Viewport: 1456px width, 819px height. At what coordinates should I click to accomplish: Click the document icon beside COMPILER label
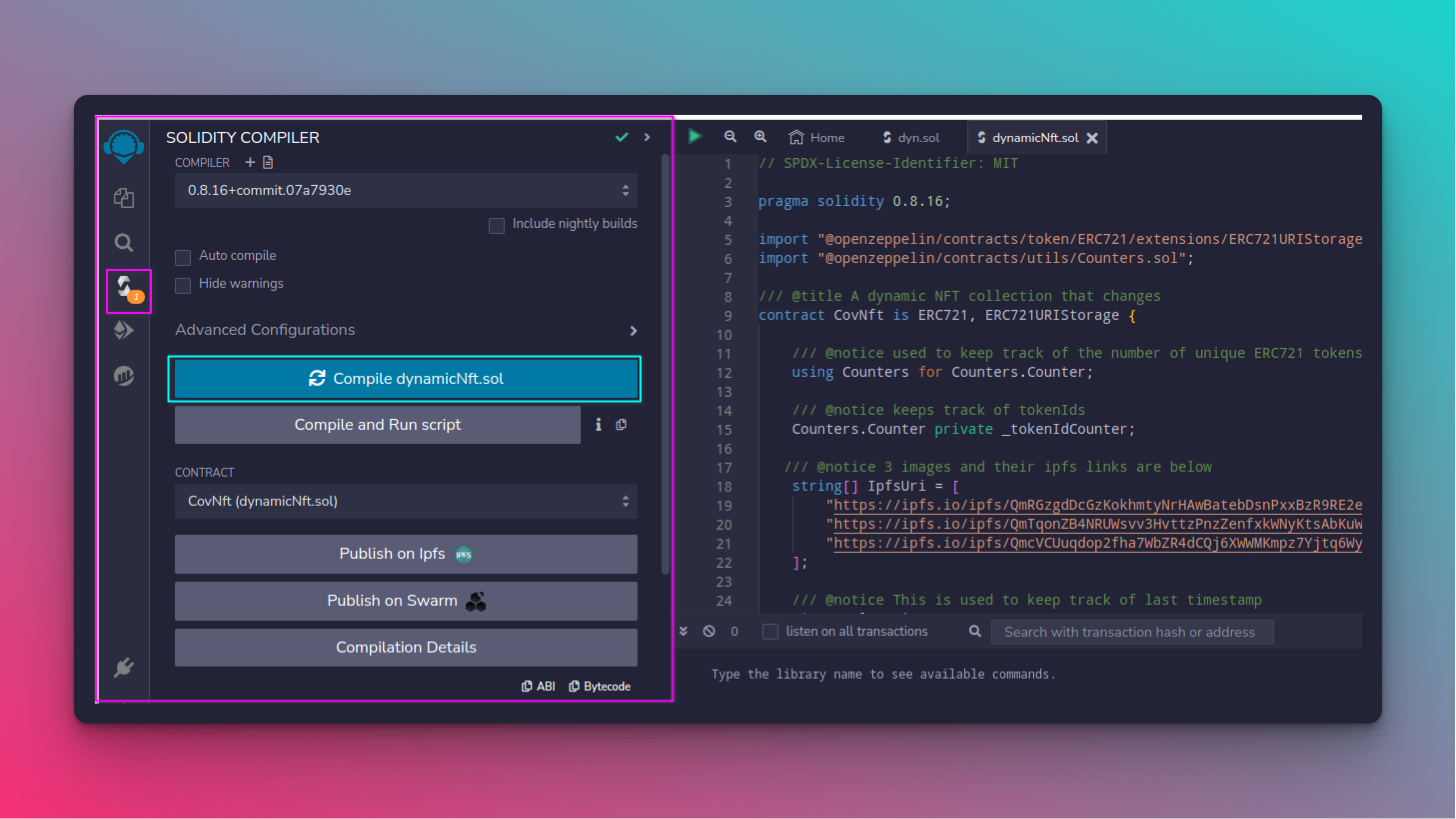point(268,162)
